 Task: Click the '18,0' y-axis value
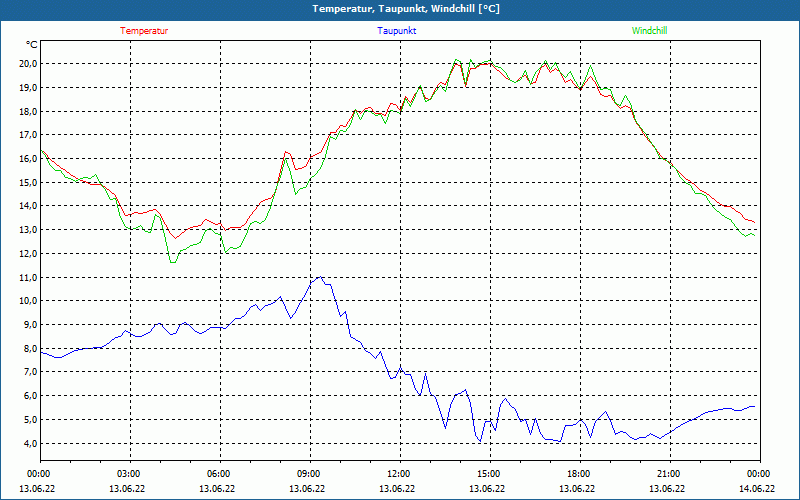[28, 111]
